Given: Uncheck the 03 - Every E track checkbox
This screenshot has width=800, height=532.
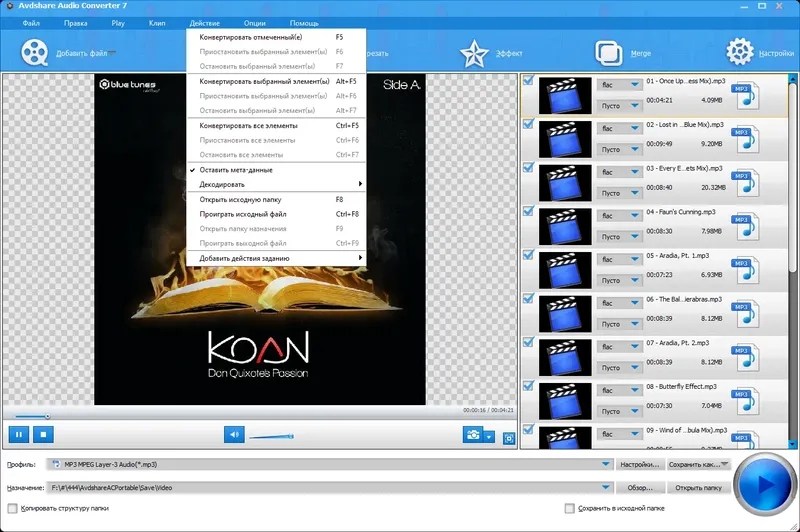Looking at the screenshot, I should pos(528,167).
